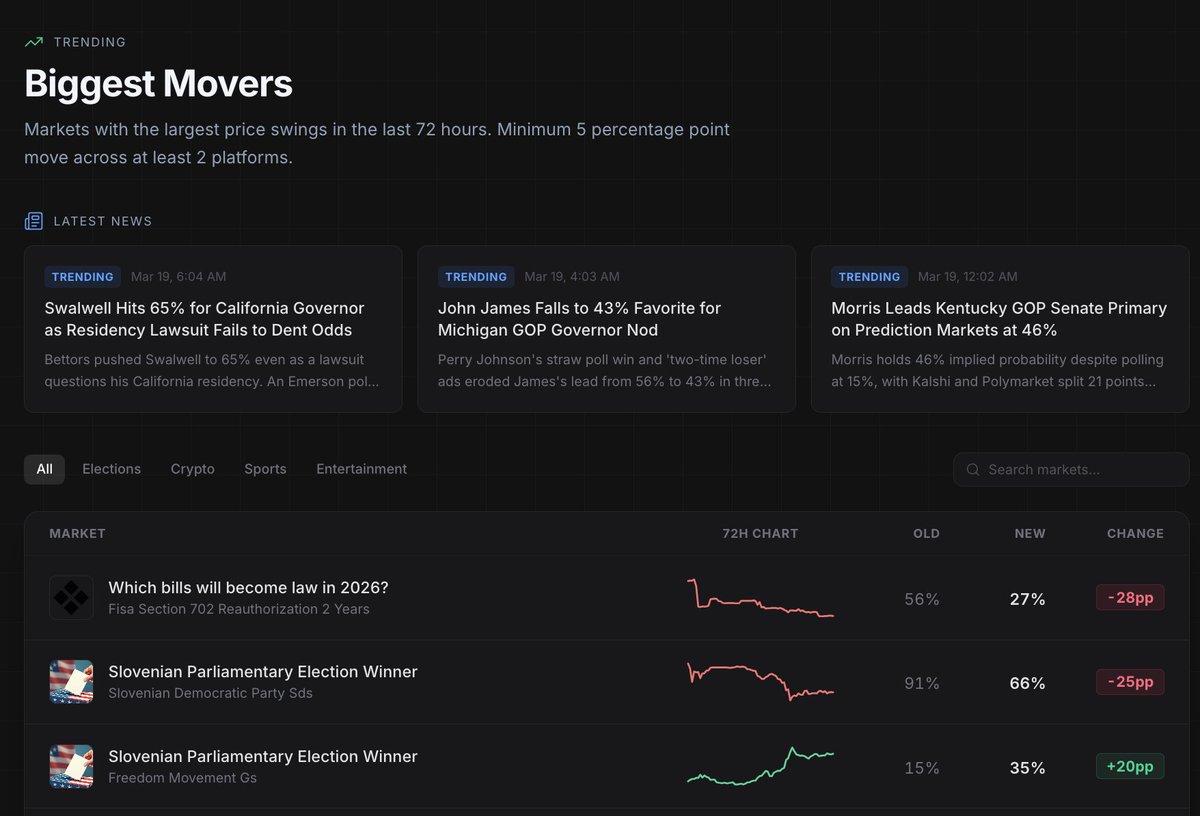Open the Slovenian Democratic Party Sds market title

tap(263, 672)
